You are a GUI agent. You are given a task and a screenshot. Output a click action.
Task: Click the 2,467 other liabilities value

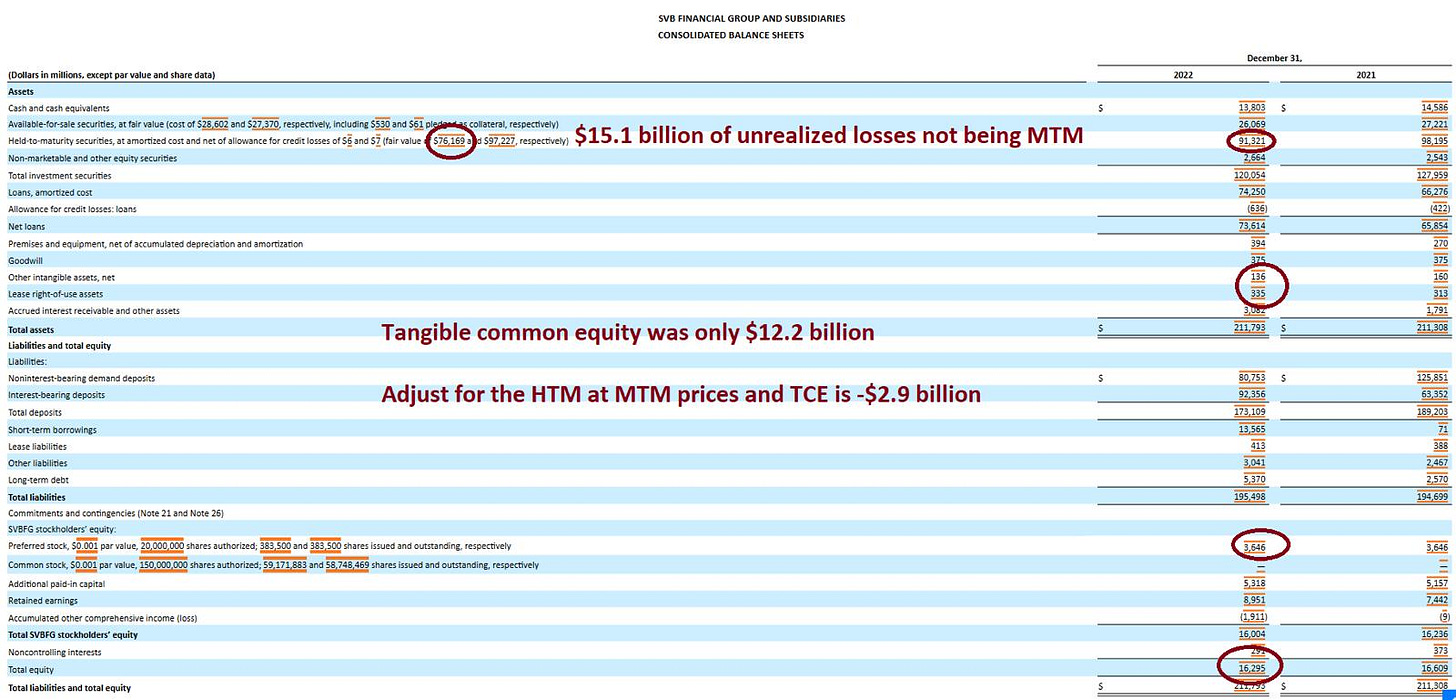tap(1436, 463)
